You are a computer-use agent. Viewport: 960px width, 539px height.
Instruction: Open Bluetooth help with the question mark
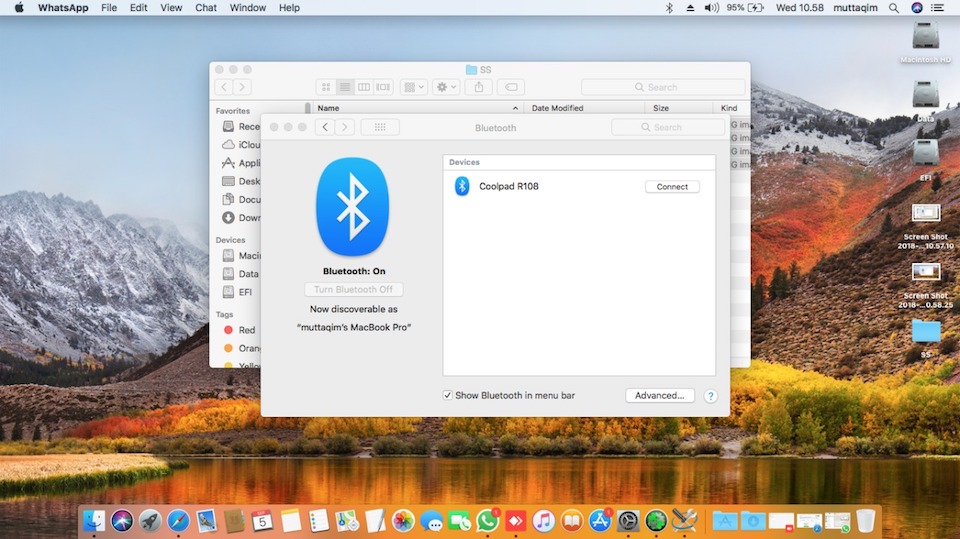tap(710, 396)
